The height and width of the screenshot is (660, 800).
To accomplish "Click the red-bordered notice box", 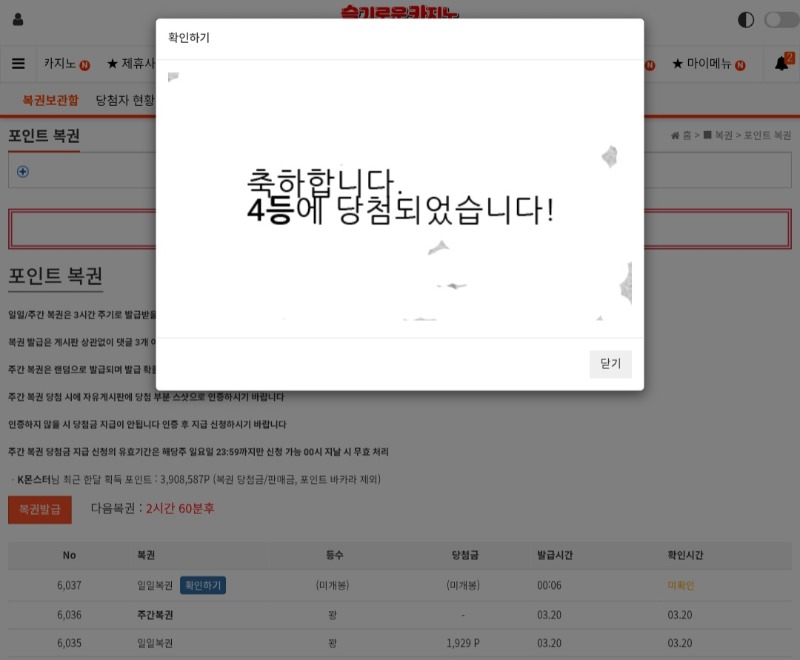I will point(80,229).
